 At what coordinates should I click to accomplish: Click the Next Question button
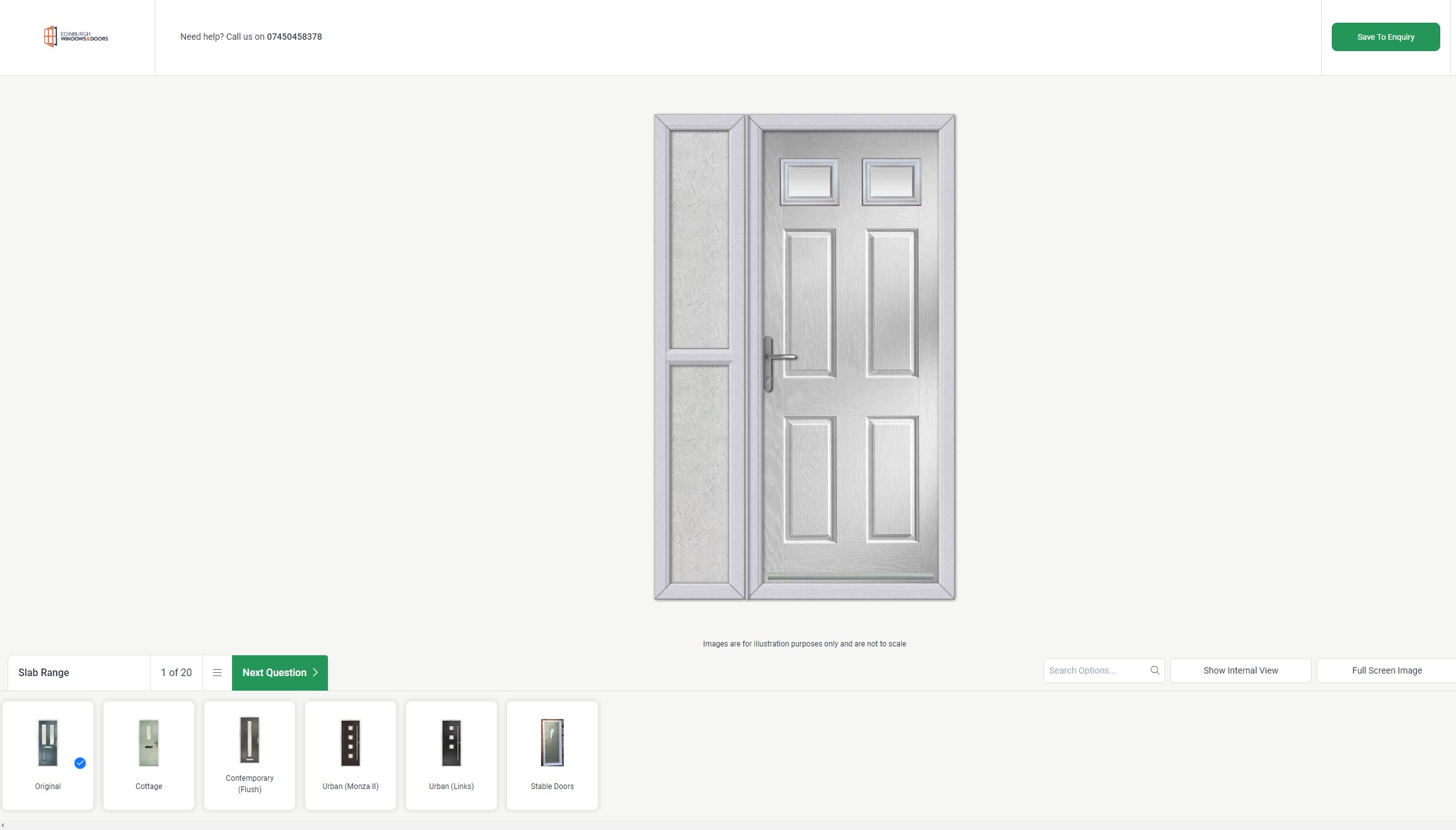tap(280, 672)
